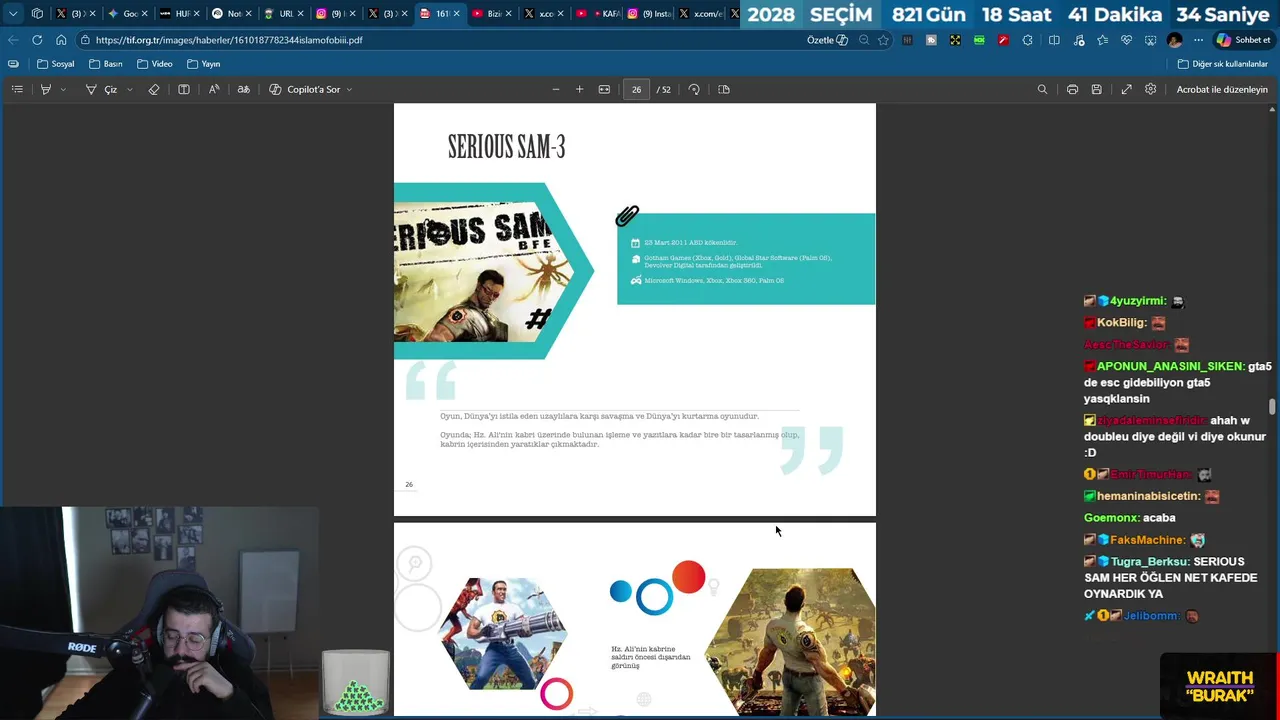Viewport: 1280px width, 720px height.
Task: Open the translate PDF tool
Action: 243,89
